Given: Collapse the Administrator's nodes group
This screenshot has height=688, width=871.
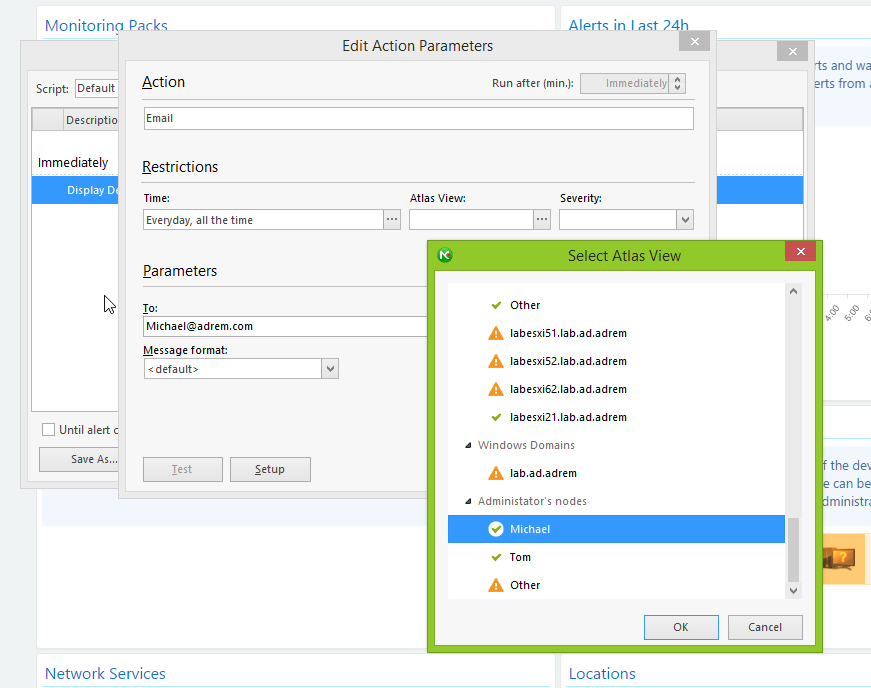Looking at the screenshot, I should pos(467,501).
